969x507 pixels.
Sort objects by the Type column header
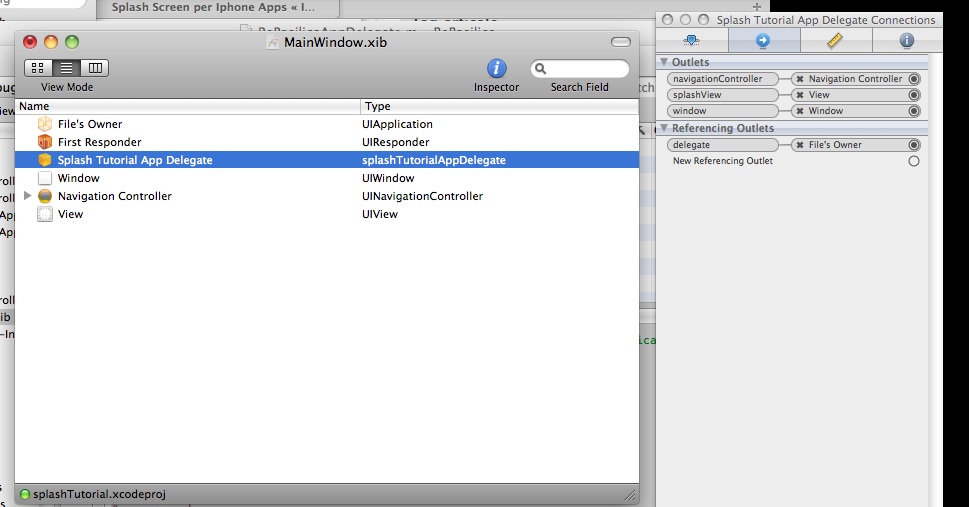pos(500,106)
